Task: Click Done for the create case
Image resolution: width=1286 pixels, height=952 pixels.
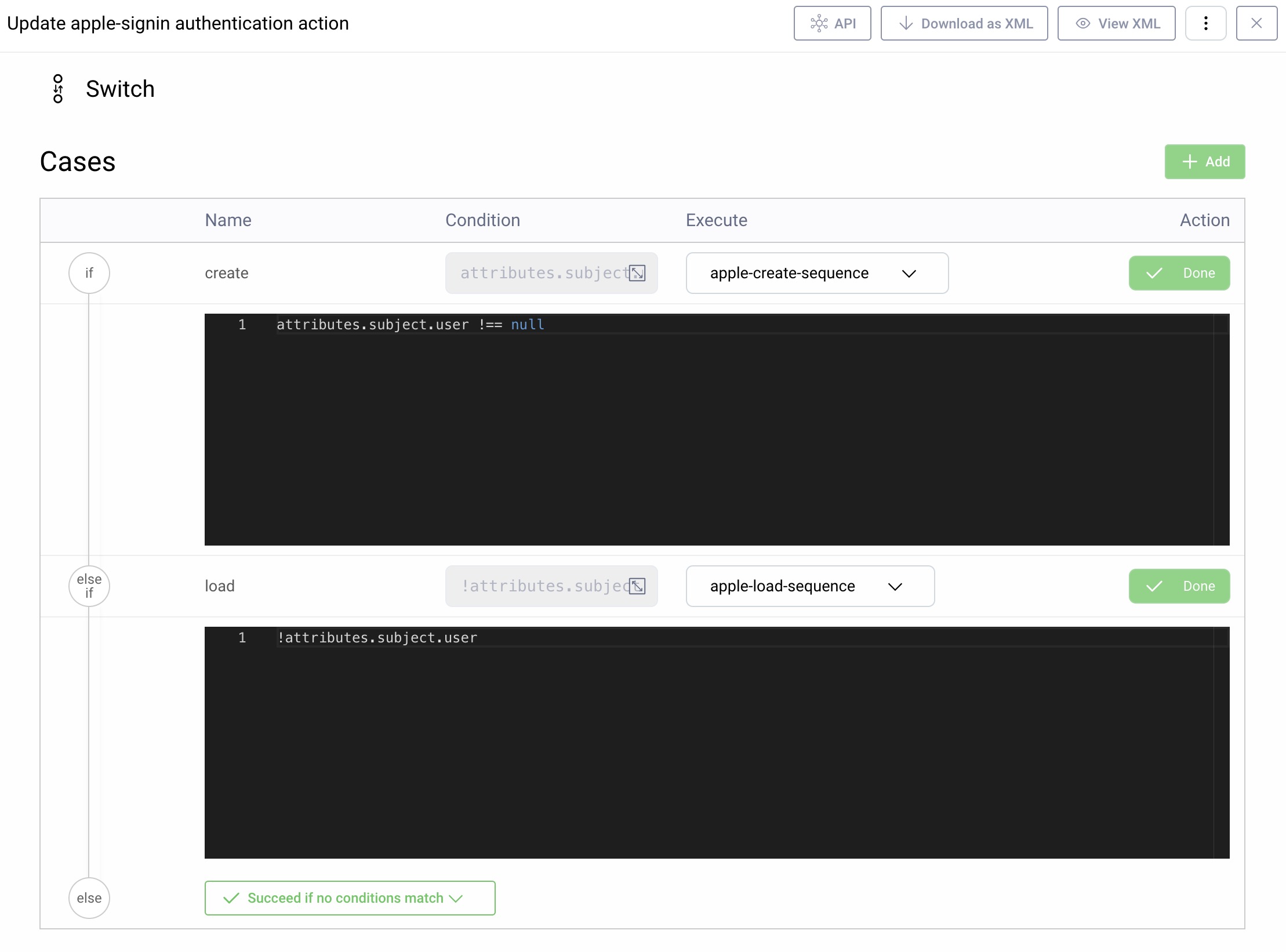Action: (x=1179, y=273)
